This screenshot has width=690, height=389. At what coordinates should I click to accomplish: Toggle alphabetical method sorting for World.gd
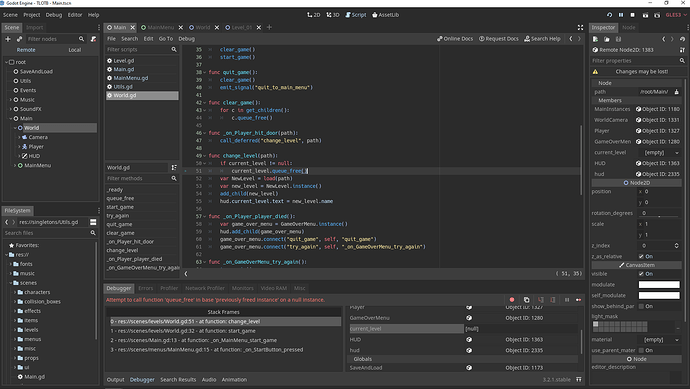pyautogui.click(x=174, y=168)
